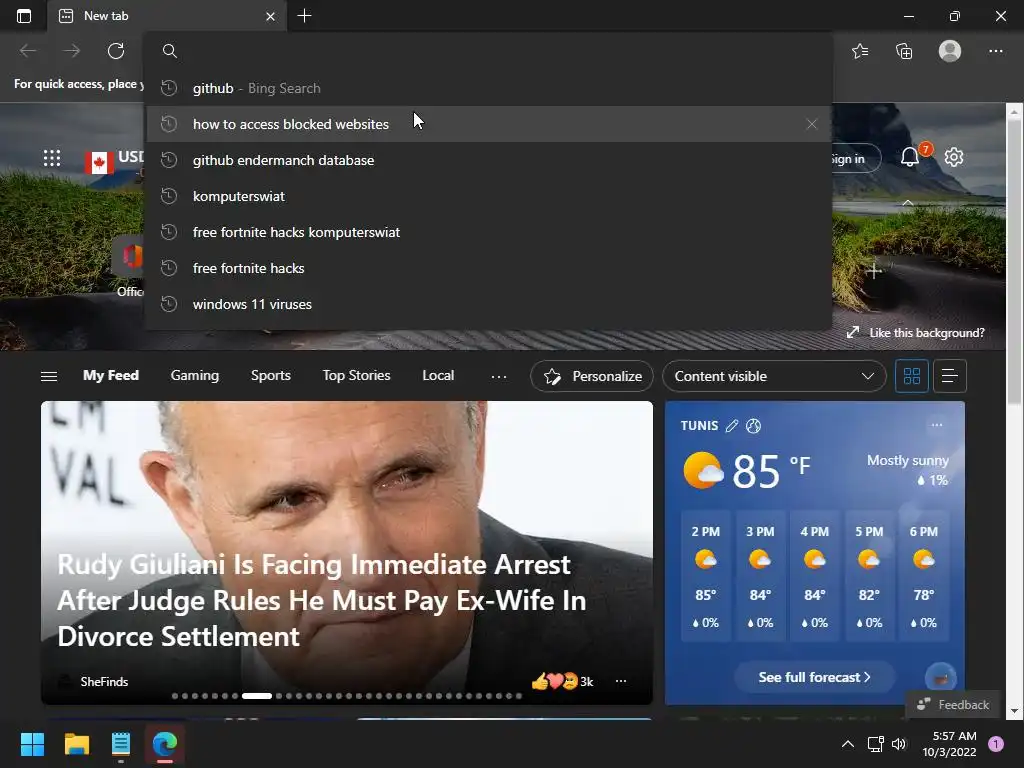Click the Canadian flag currency icon
1024x768 pixels.
99,162
